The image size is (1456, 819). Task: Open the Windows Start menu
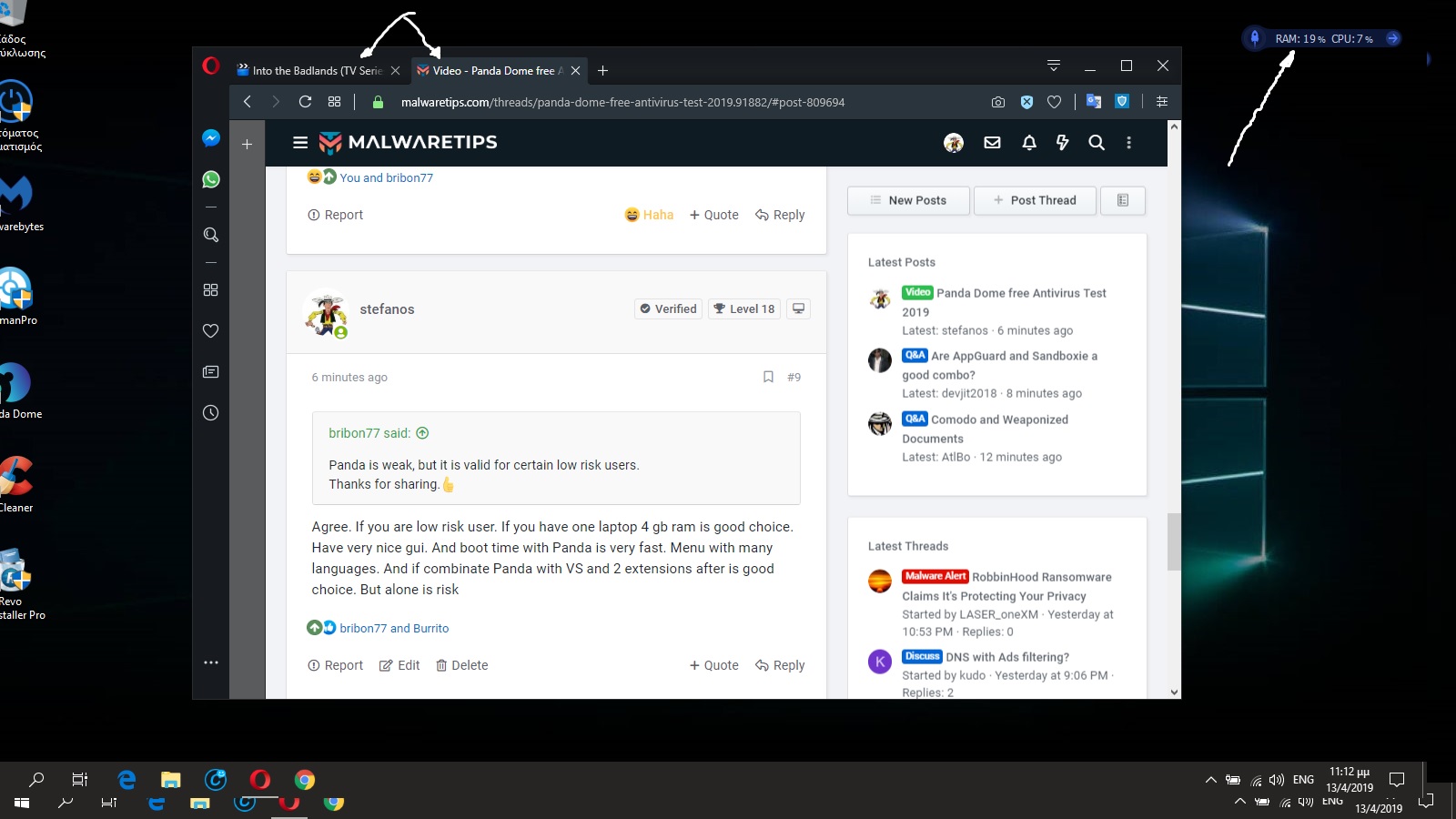22,803
